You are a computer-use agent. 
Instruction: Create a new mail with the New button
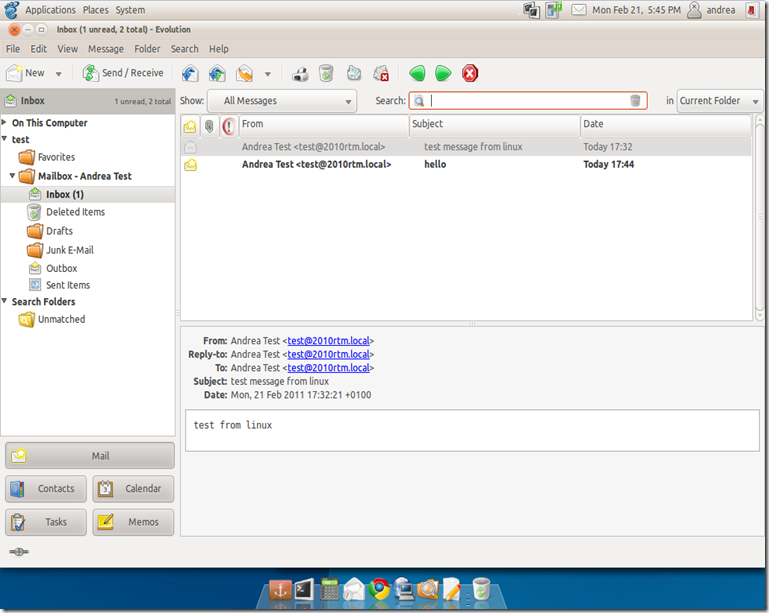(26, 73)
